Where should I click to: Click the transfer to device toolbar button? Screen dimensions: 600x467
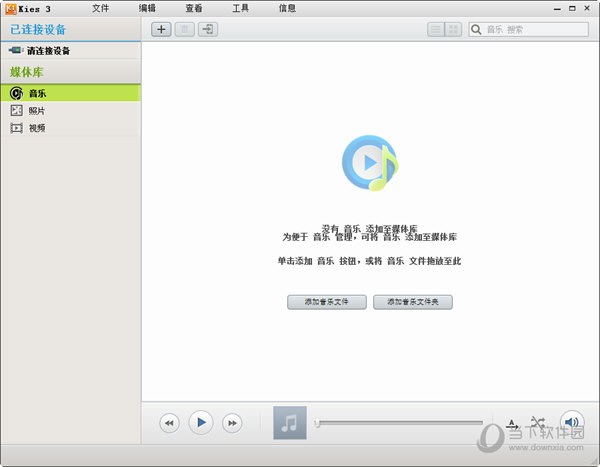[208, 29]
